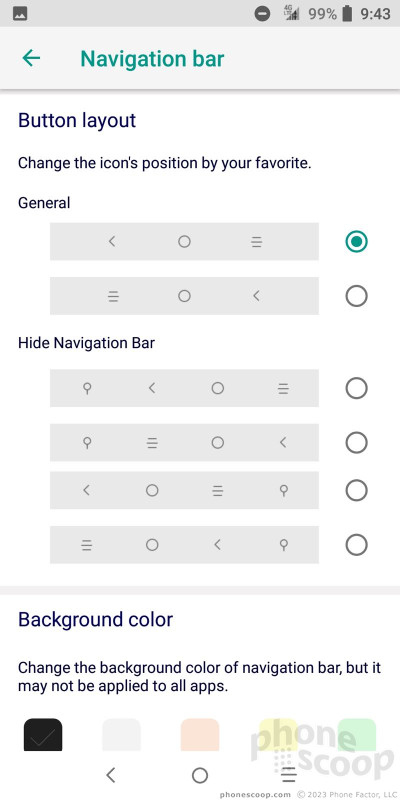Tap the back arrow beside Navigation bar
This screenshot has height=800, width=400.
31,58
